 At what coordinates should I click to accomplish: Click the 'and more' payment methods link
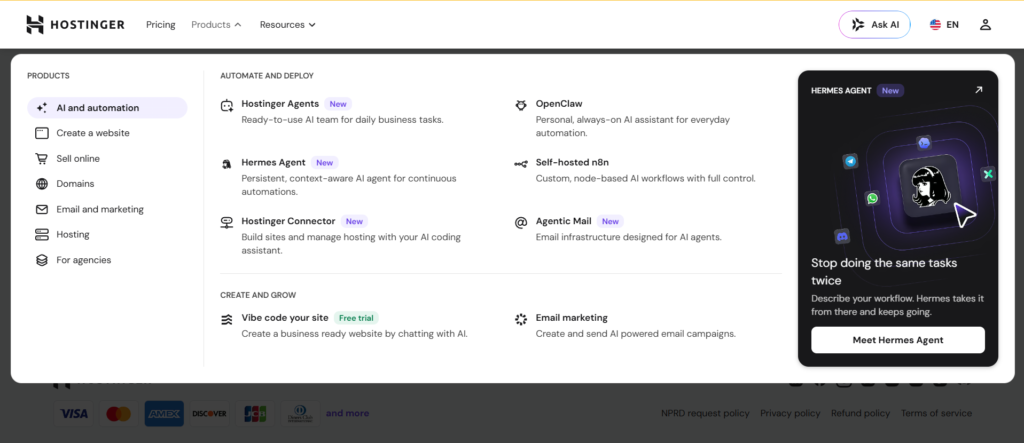347,413
